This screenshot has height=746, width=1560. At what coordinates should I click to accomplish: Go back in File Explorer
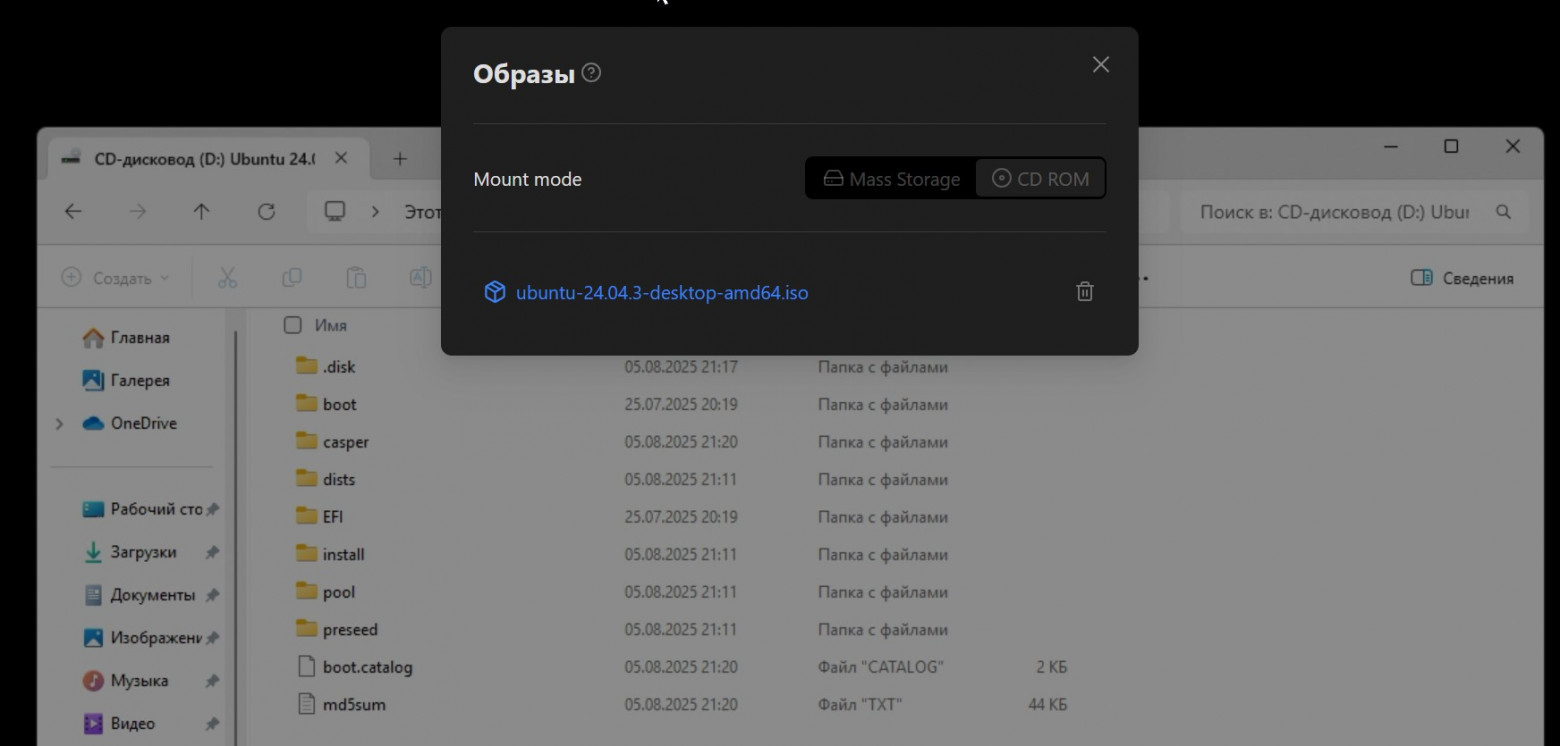click(73, 212)
